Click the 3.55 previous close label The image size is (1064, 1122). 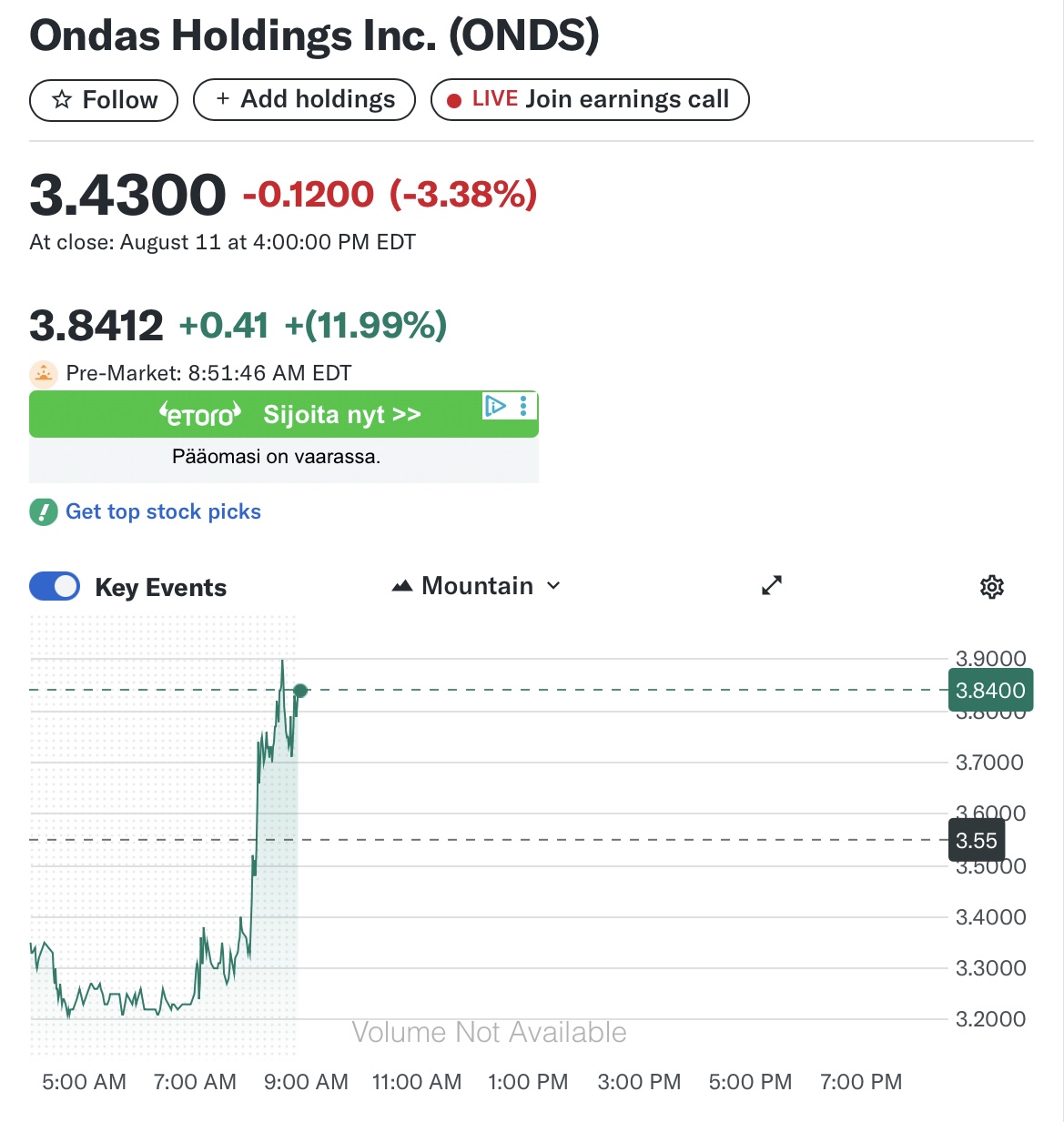click(x=977, y=840)
